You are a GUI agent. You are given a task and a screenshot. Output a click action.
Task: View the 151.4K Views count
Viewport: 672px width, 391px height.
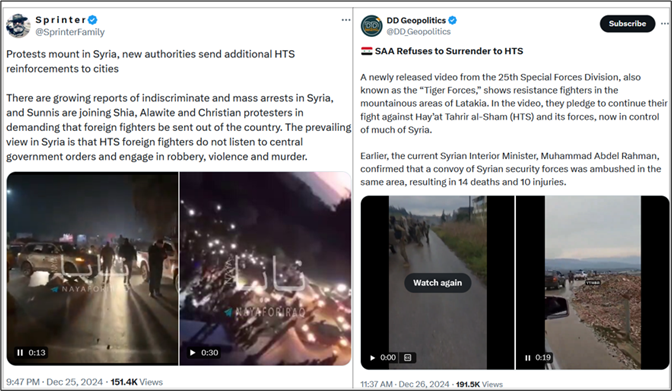tap(137, 382)
